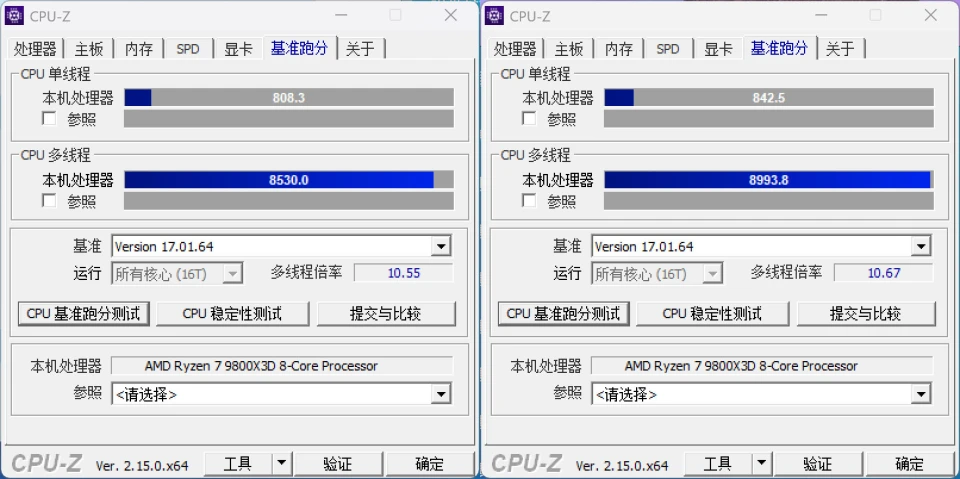This screenshot has width=960, height=479.
Task: Go to the 关于 tab in right window
Action: pos(840,49)
